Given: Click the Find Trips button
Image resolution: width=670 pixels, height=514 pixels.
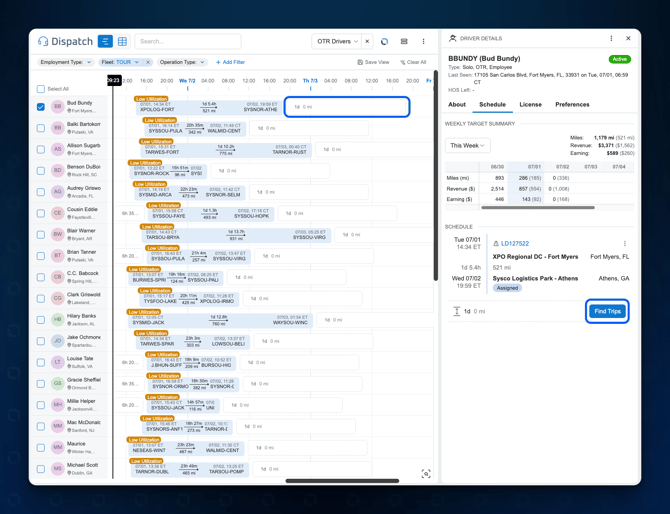Looking at the screenshot, I should pyautogui.click(x=607, y=311).
